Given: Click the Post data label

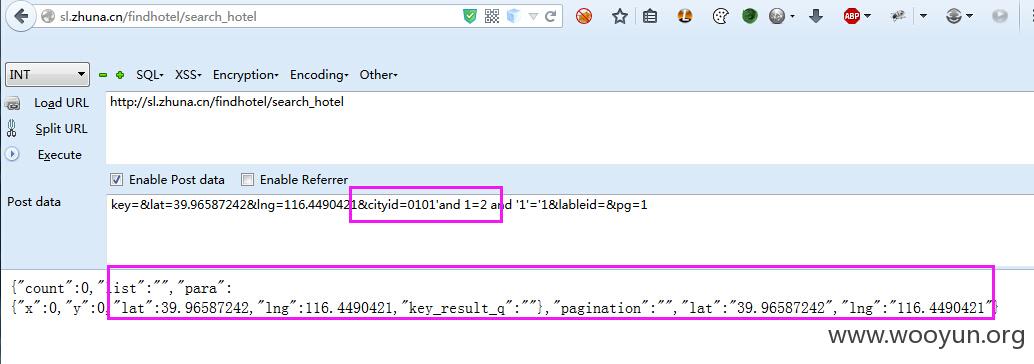Looking at the screenshot, I should 34,202.
